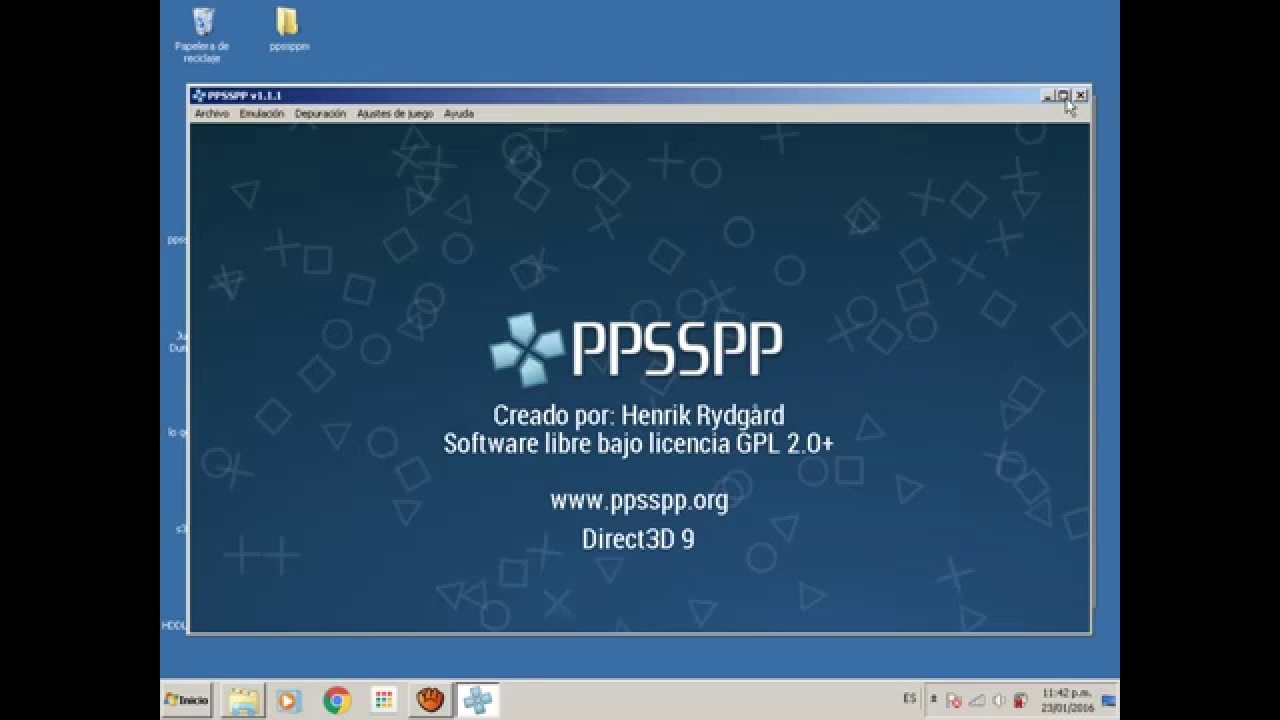Click the PPSSPP taskbar button

tap(478, 700)
